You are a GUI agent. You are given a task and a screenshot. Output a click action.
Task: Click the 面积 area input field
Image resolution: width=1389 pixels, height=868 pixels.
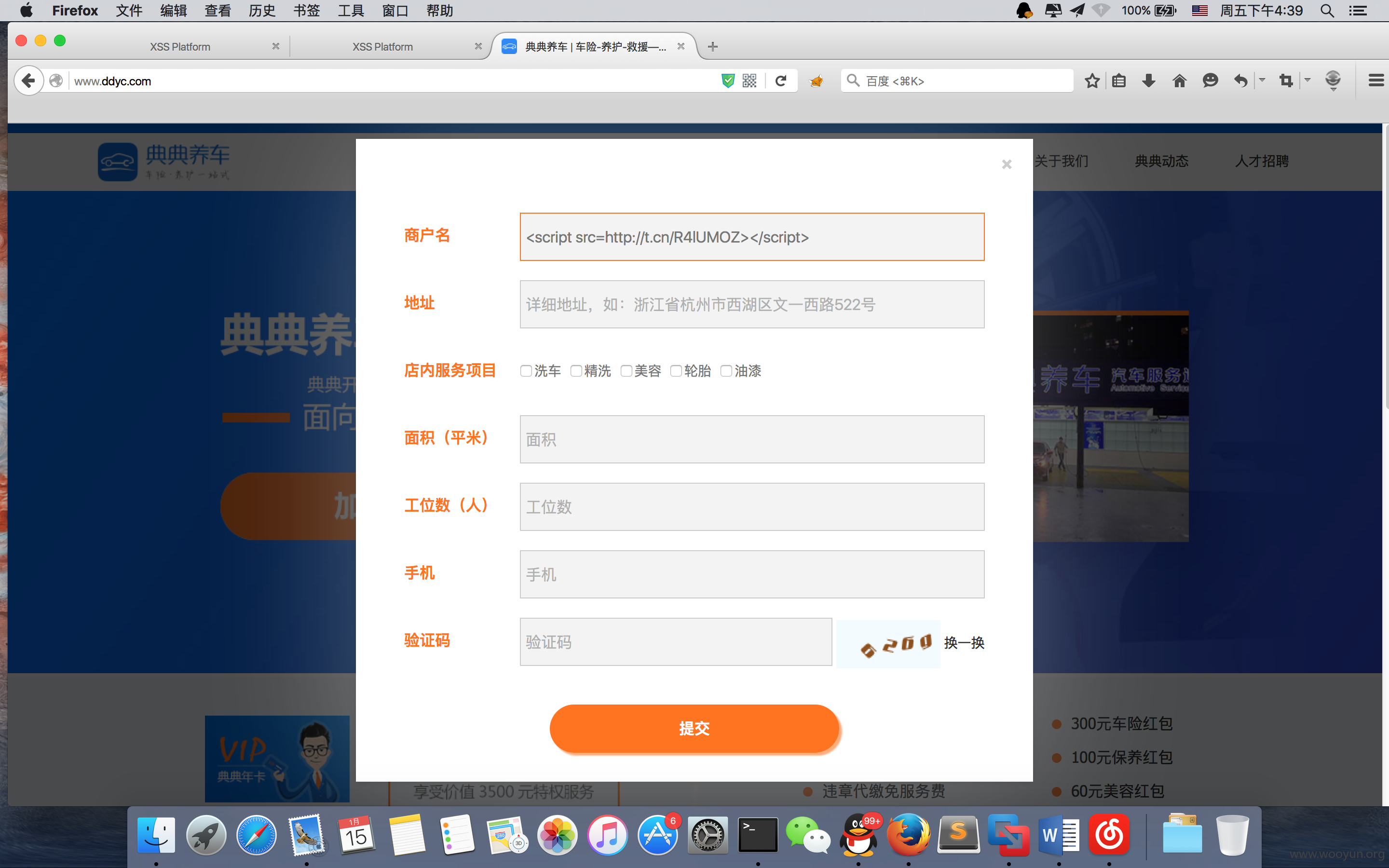pos(752,439)
